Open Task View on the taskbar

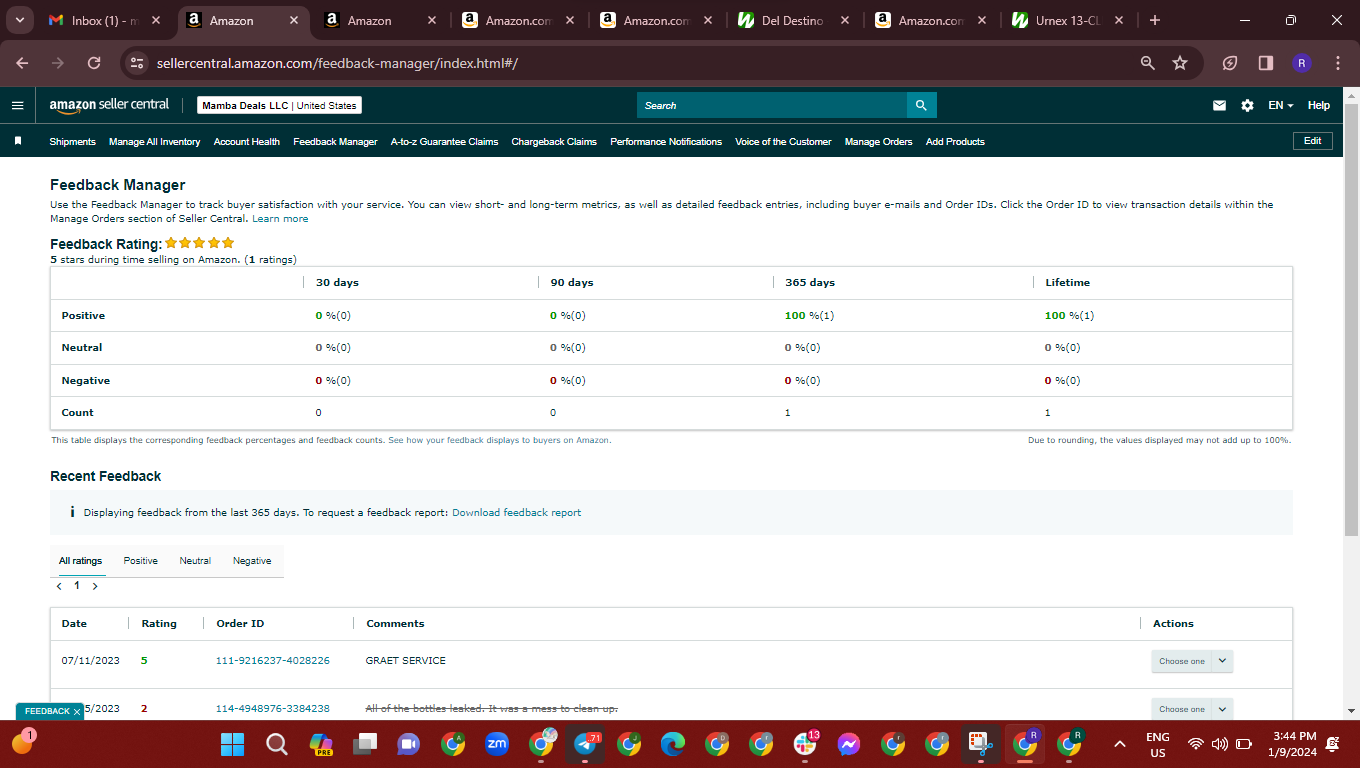pos(365,744)
